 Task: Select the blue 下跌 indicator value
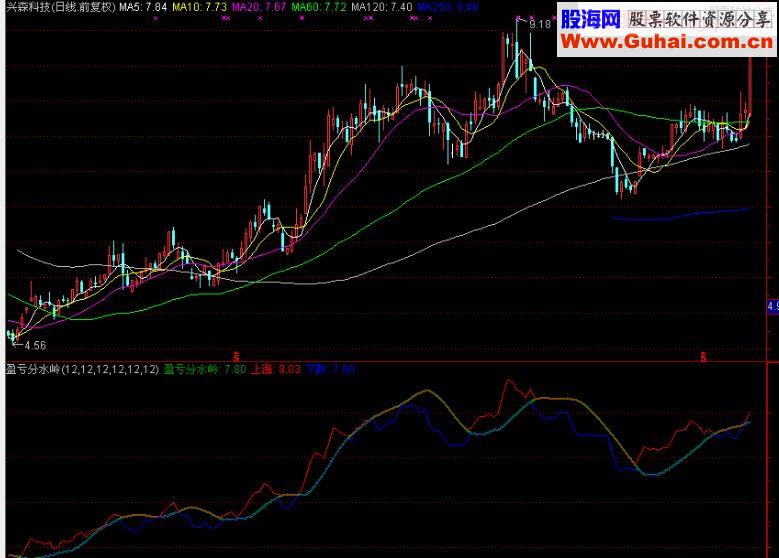click(x=330, y=369)
